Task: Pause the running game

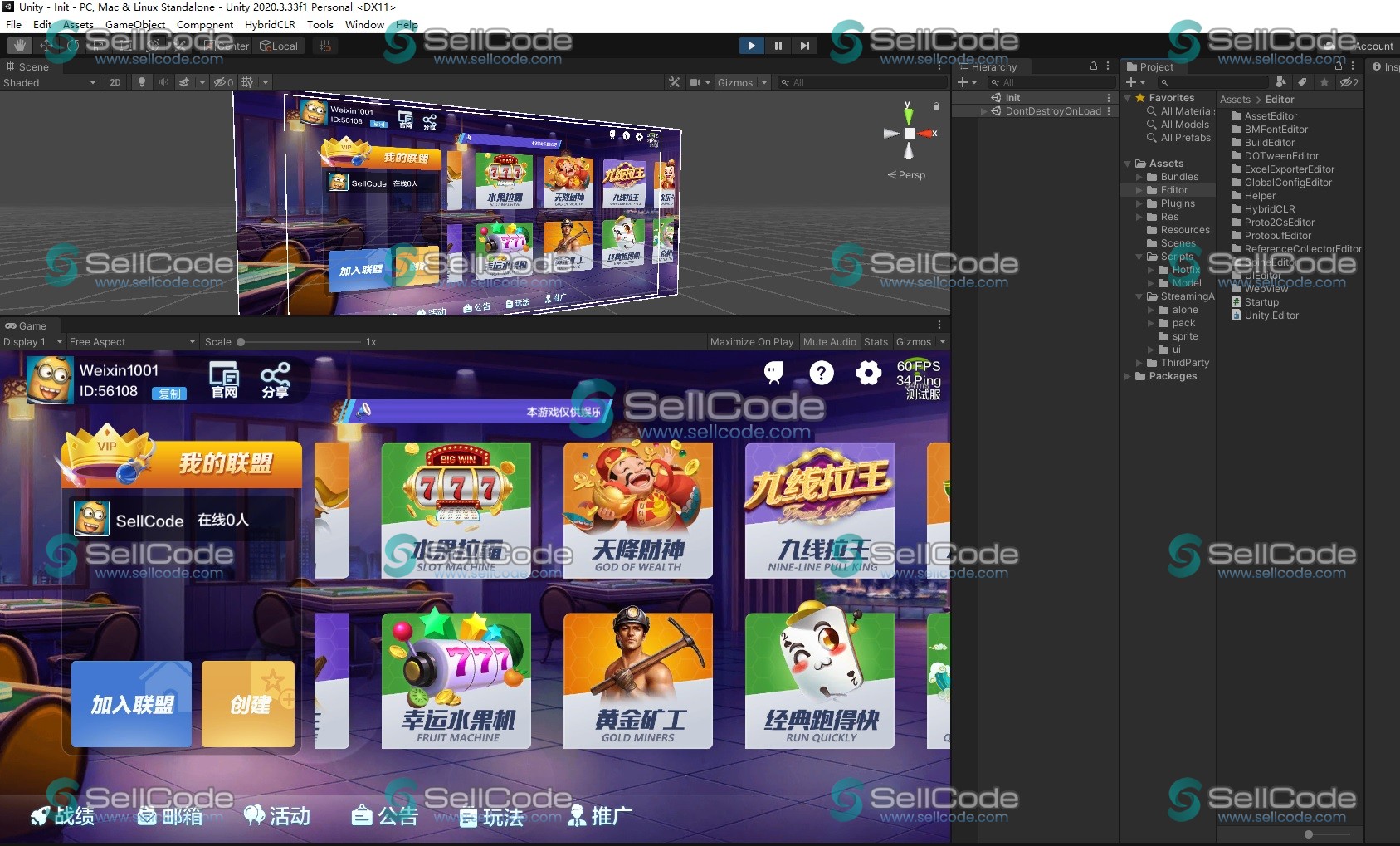Action: pos(778,46)
